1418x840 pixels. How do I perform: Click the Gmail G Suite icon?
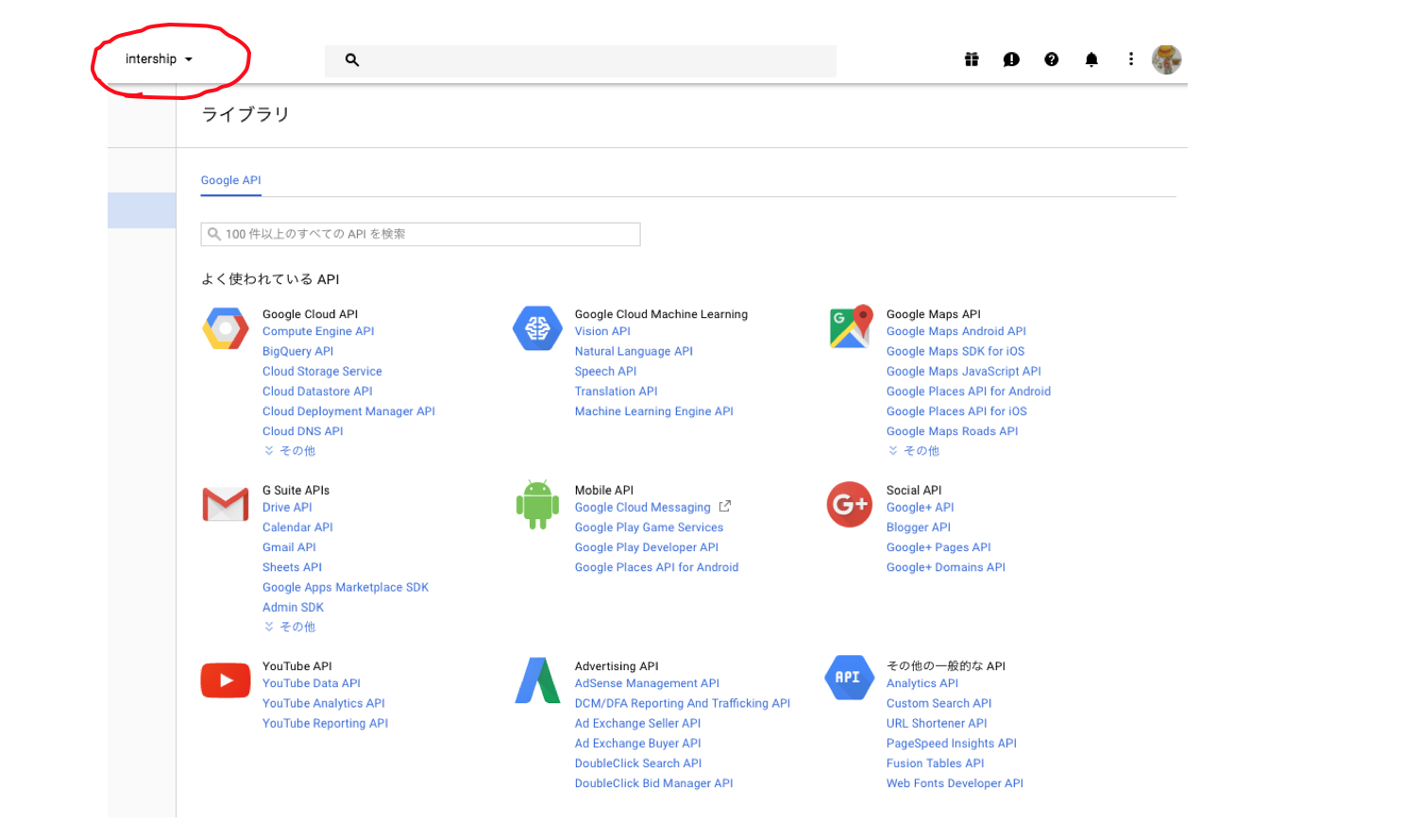[x=226, y=505]
